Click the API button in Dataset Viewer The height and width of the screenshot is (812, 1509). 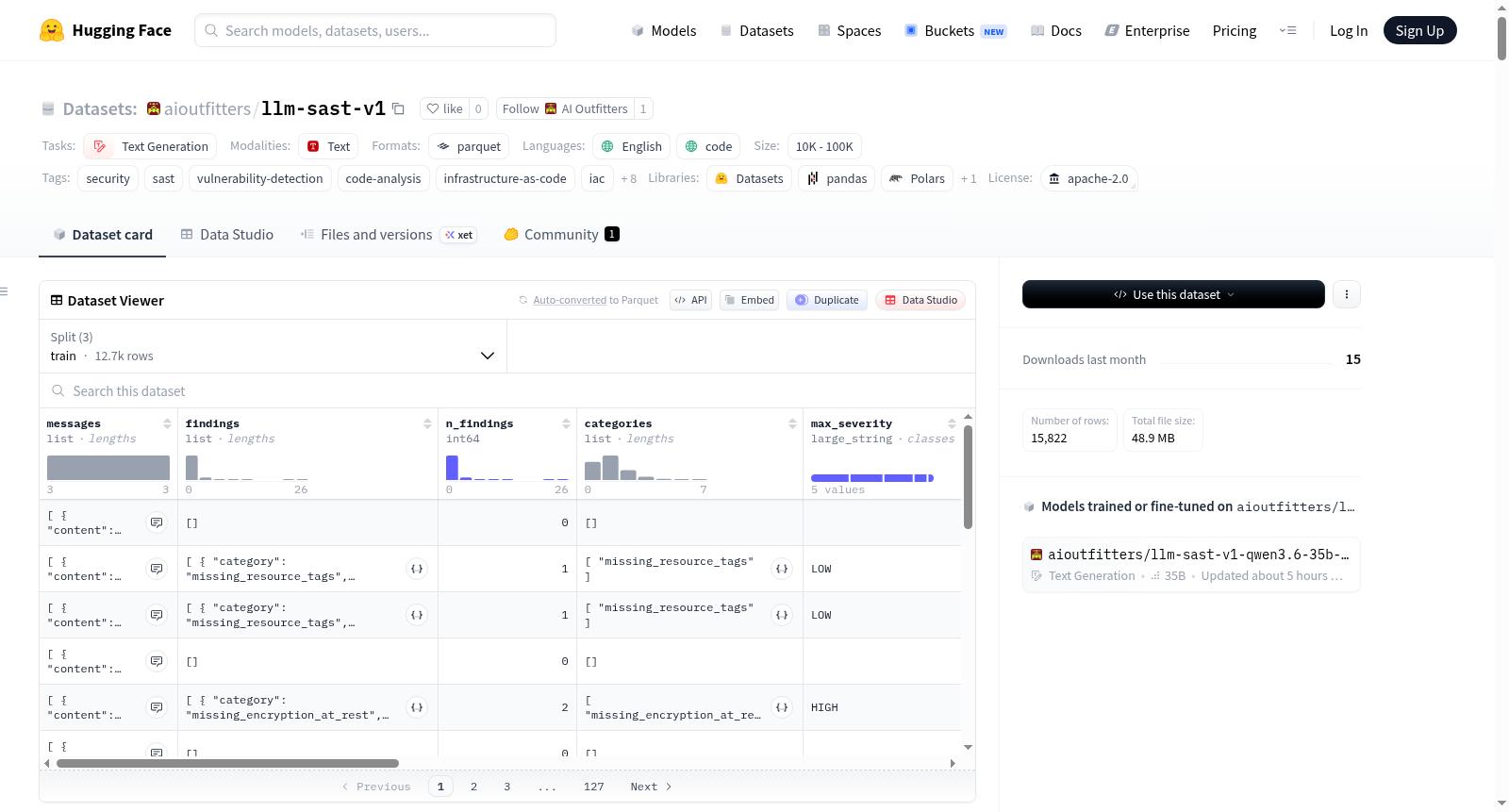[690, 300]
